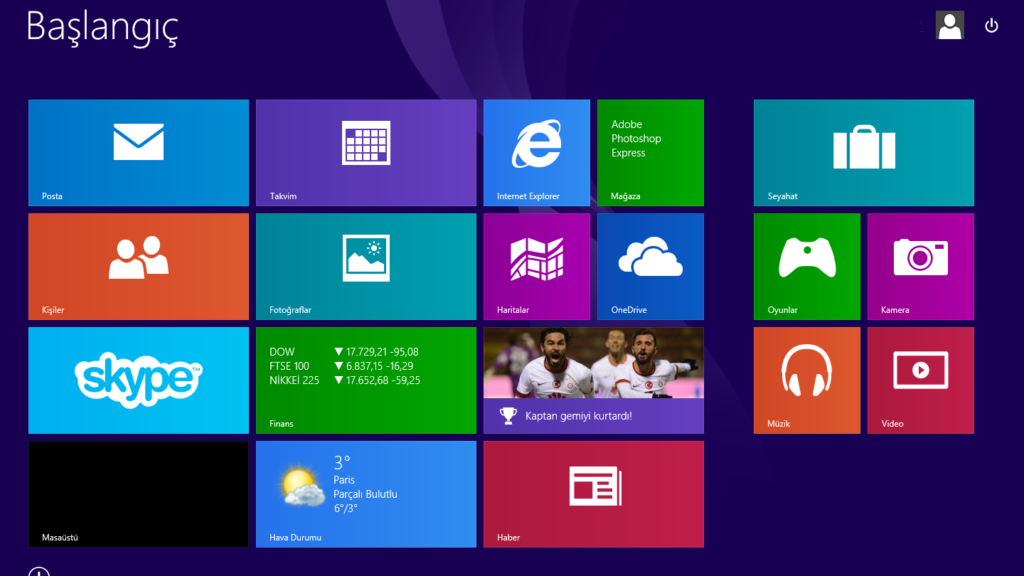Start the Skype app
The image size is (1024, 576).
click(138, 380)
